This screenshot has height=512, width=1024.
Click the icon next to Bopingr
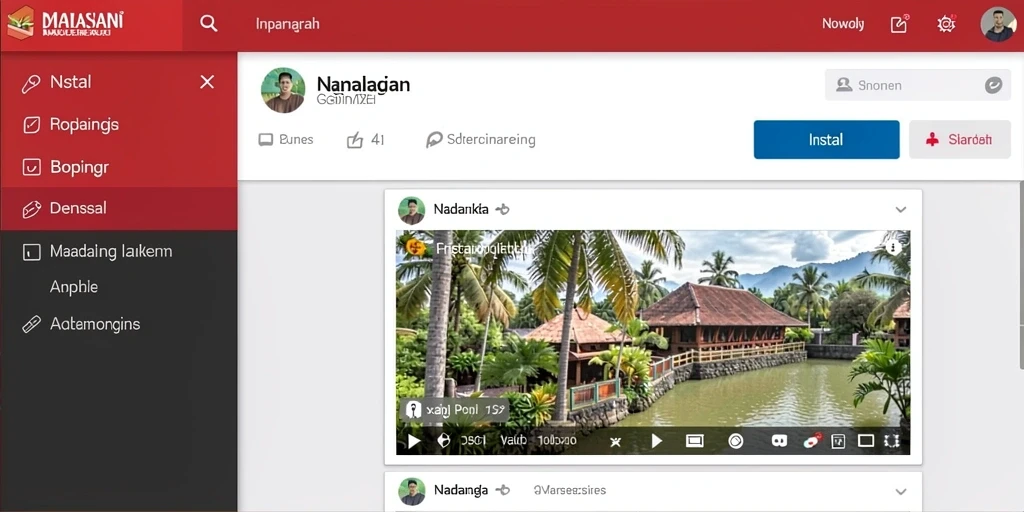click(31, 167)
